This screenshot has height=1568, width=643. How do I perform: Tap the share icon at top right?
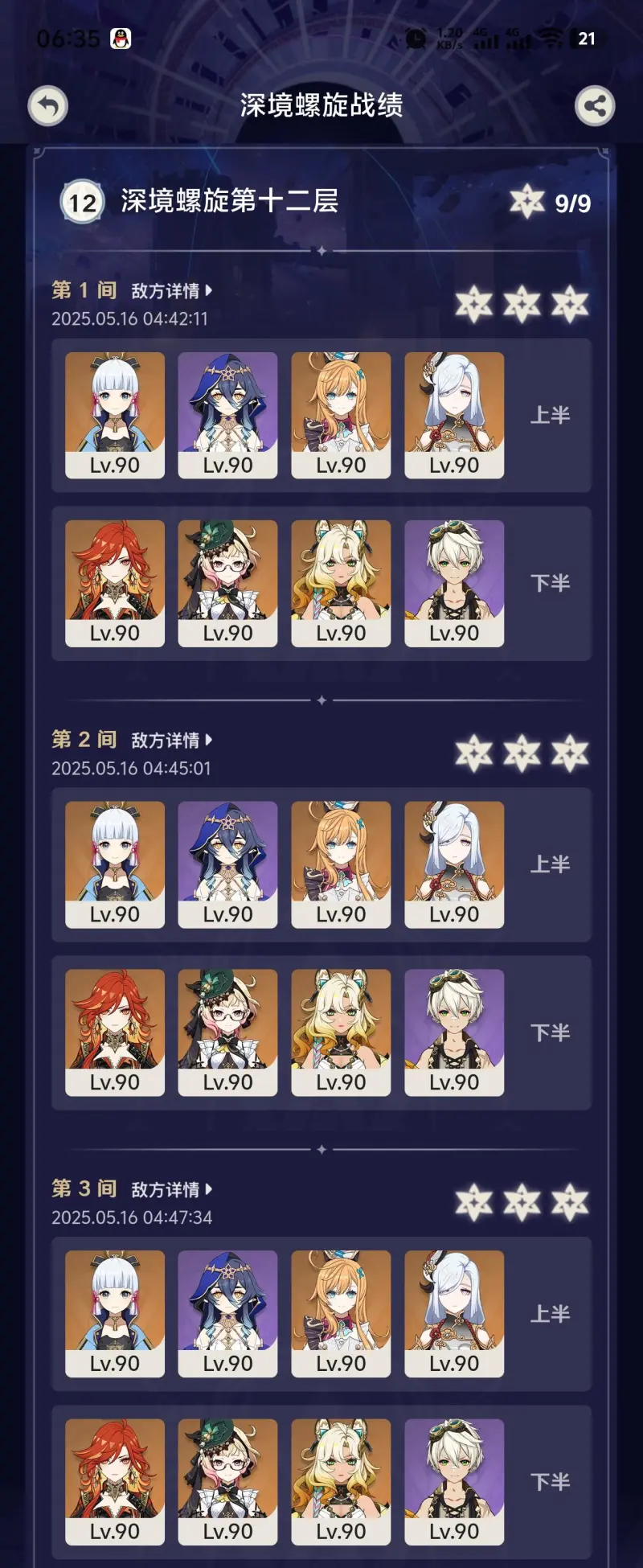point(595,106)
